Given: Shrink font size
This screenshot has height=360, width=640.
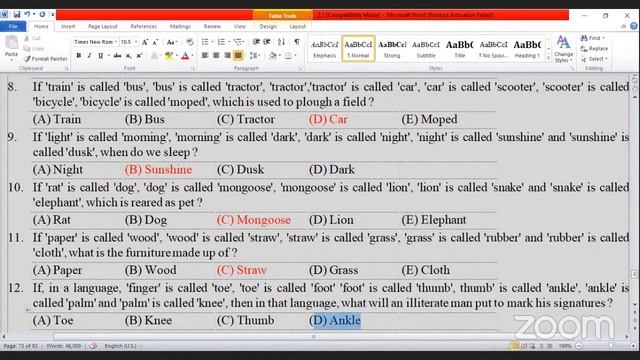Looking at the screenshot, I should click(x=155, y=42).
